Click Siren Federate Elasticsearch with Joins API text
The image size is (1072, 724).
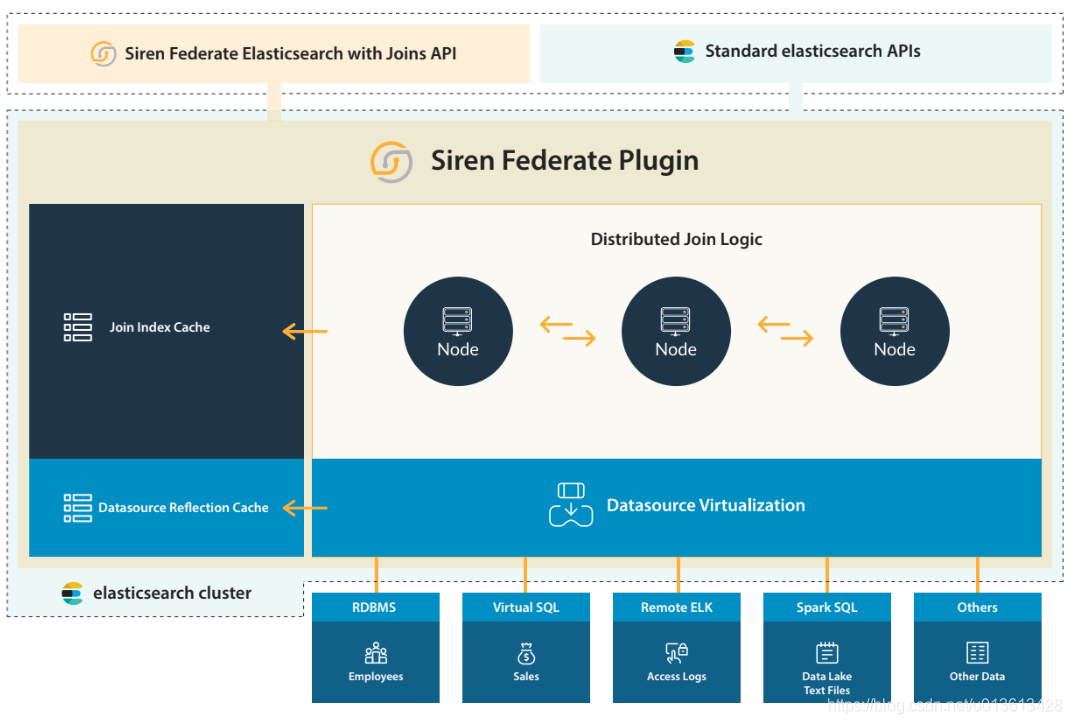(x=291, y=53)
